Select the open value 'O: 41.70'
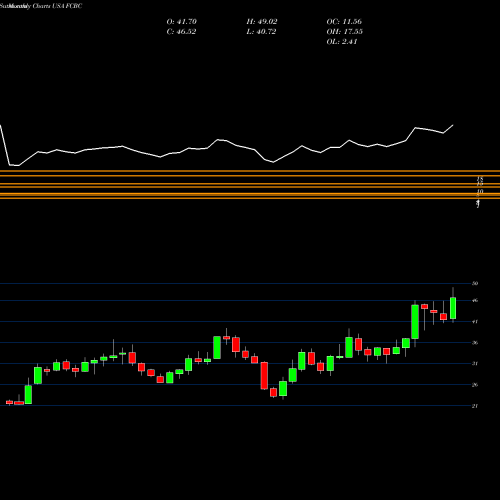Image resolution: width=500 pixels, height=500 pixels. click(182, 22)
